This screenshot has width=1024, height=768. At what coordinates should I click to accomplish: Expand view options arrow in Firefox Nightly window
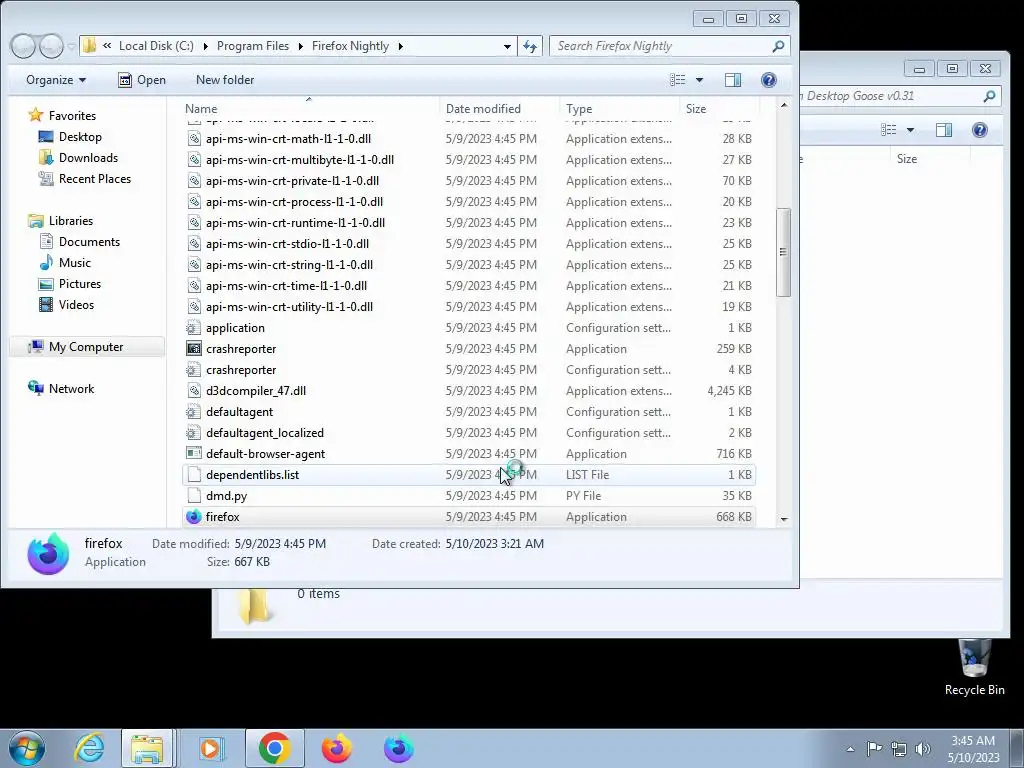(x=699, y=80)
